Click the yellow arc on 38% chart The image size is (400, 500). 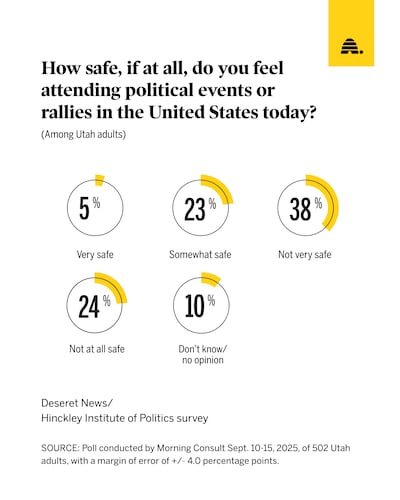[x=327, y=200]
